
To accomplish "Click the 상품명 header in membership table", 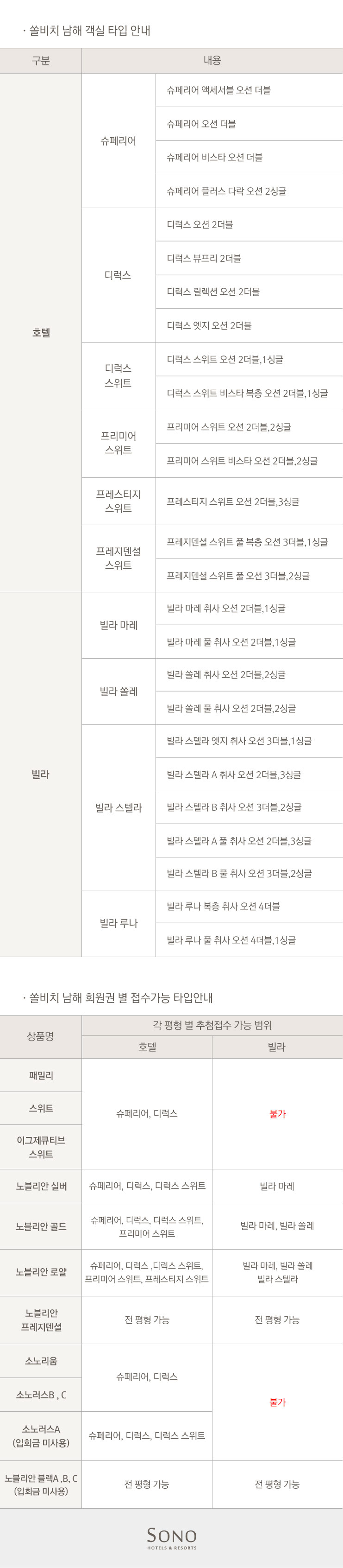I will [41, 1036].
